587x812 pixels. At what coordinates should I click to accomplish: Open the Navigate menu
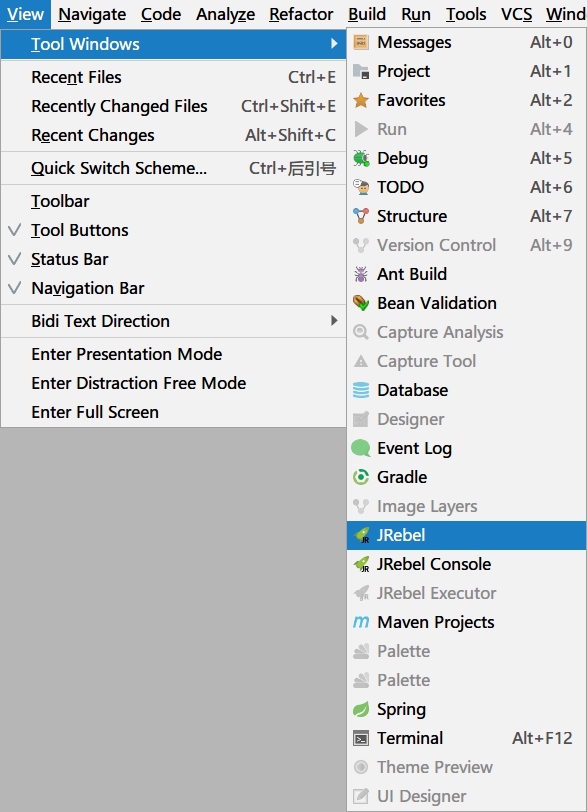pyautogui.click(x=92, y=14)
